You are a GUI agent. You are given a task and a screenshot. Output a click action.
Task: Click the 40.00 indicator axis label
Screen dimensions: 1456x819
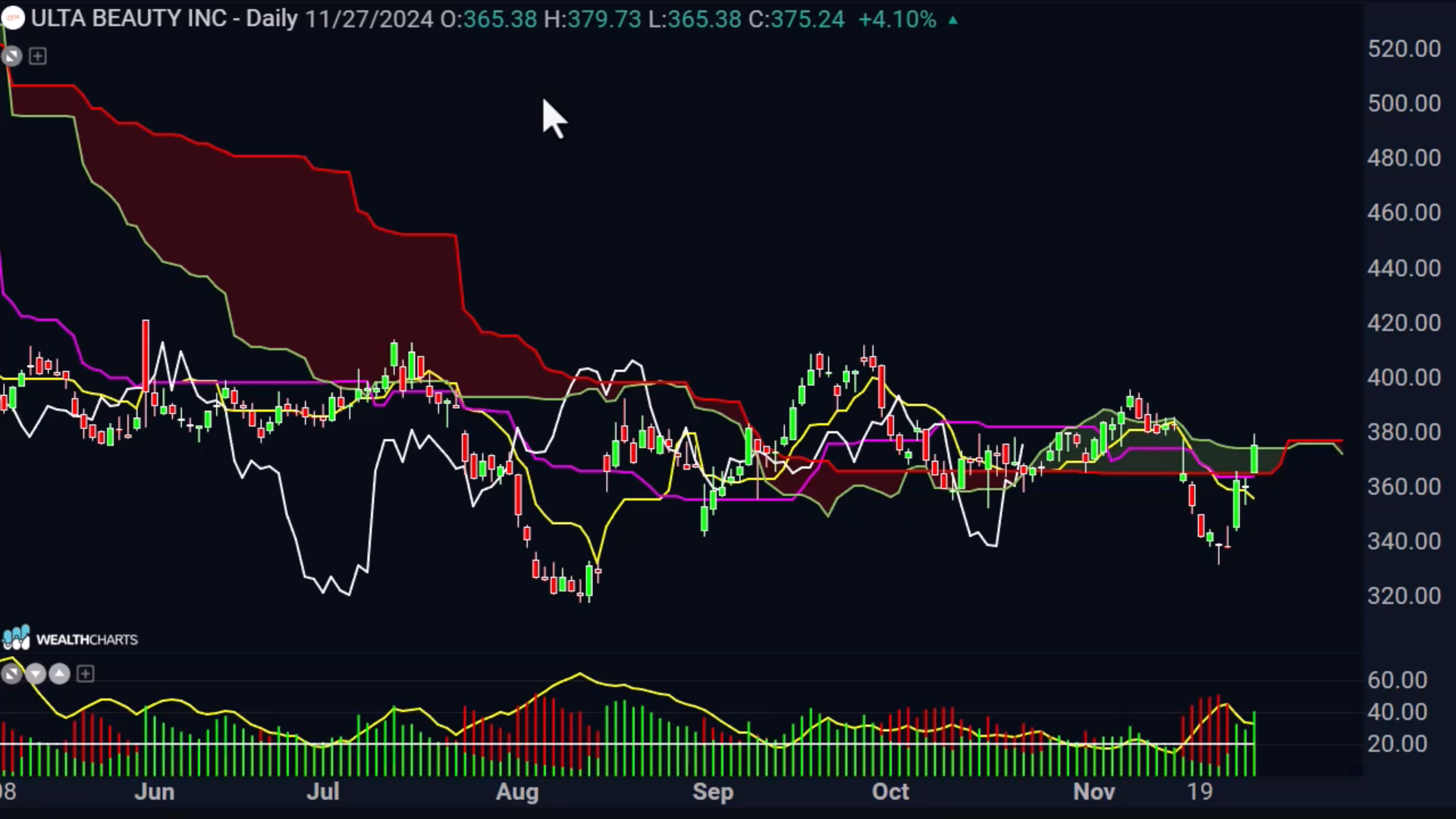coord(1397,711)
